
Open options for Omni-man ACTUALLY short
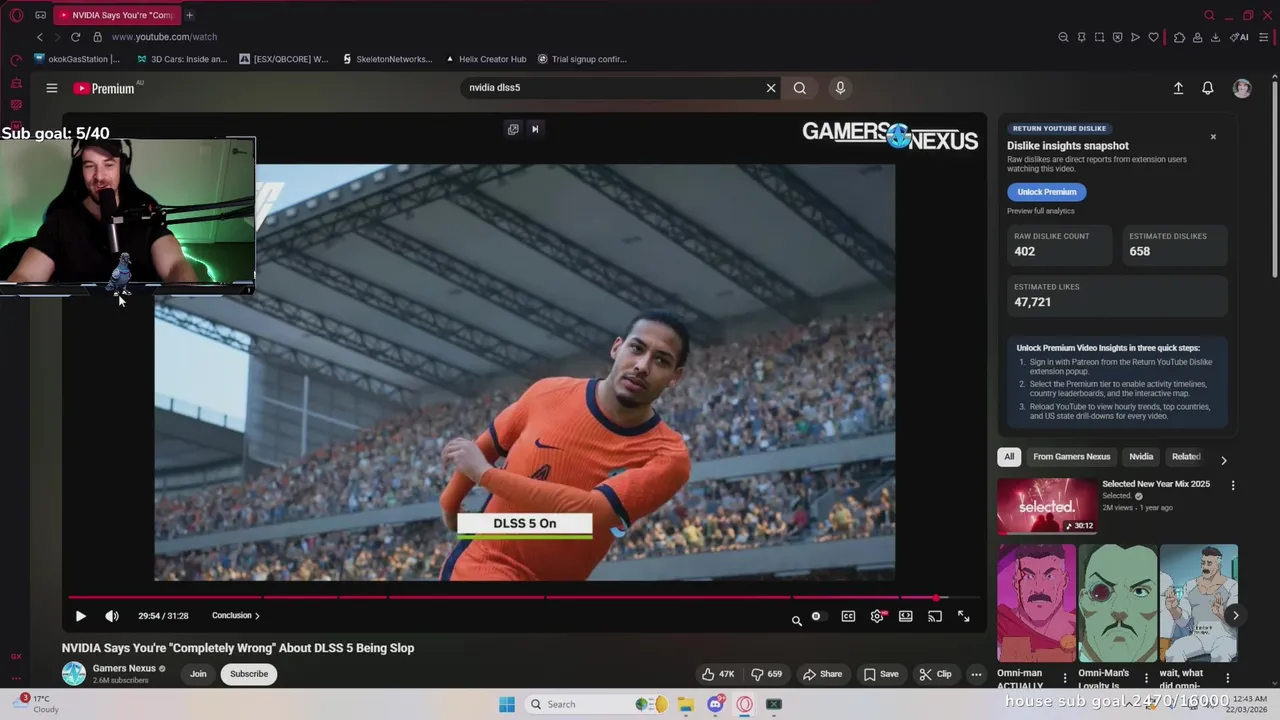coord(1064,678)
